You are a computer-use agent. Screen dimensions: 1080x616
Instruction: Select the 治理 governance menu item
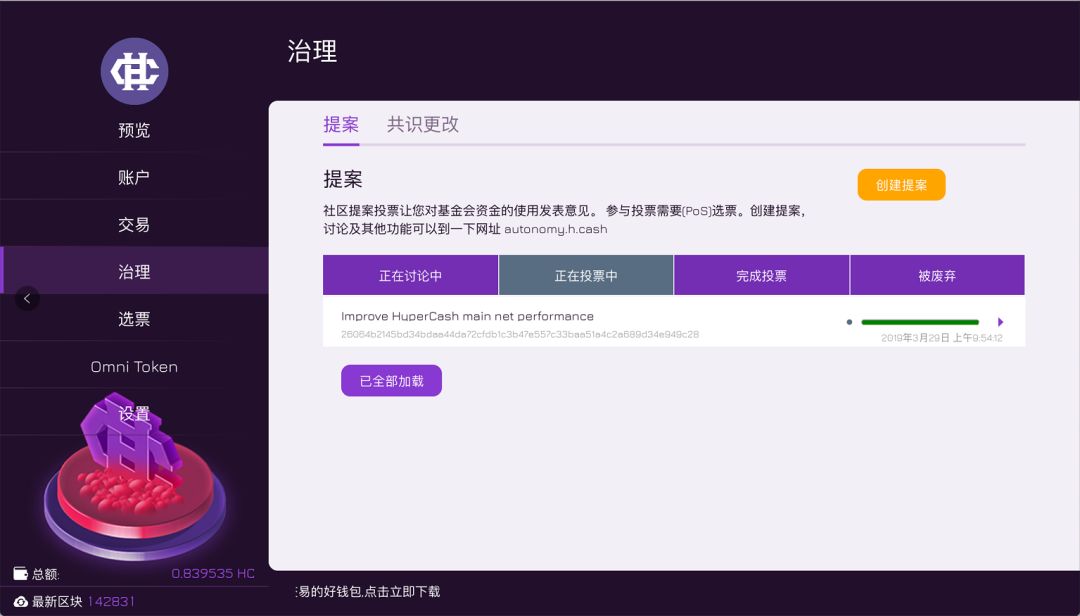[134, 271]
